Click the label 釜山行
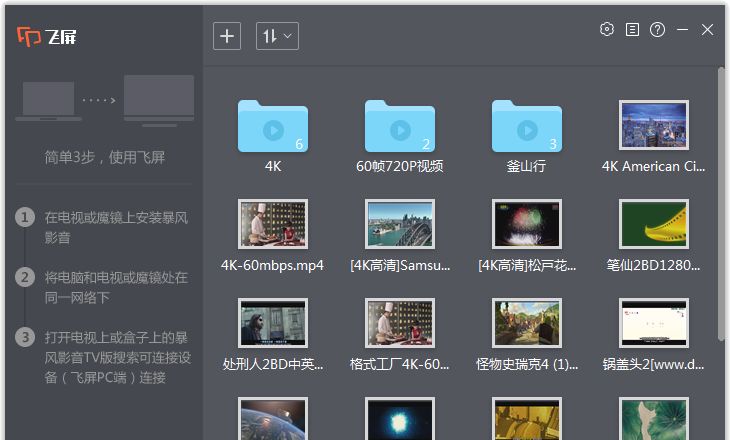The height and width of the screenshot is (440, 730). [x=526, y=166]
